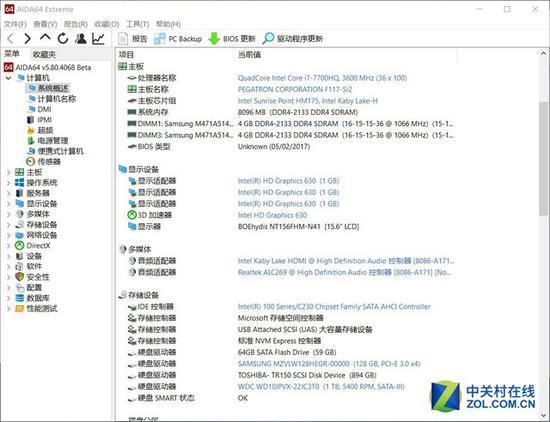This screenshot has height=422, width=550.
Task: Open QuadCore Intel Core i7-7700HQ link
Action: pos(322,78)
